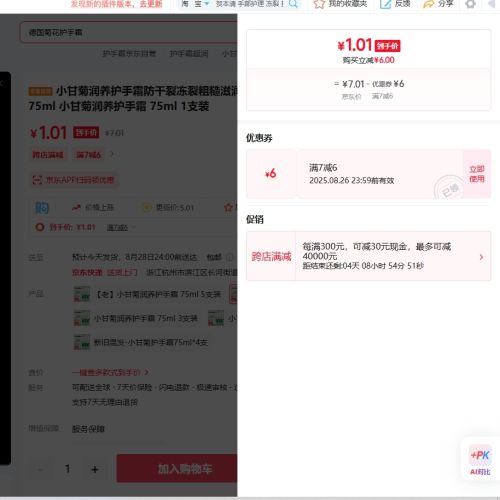The width and height of the screenshot is (500, 500).
Task: Click the 更低价:5.01 coin icon
Action: tap(147, 207)
